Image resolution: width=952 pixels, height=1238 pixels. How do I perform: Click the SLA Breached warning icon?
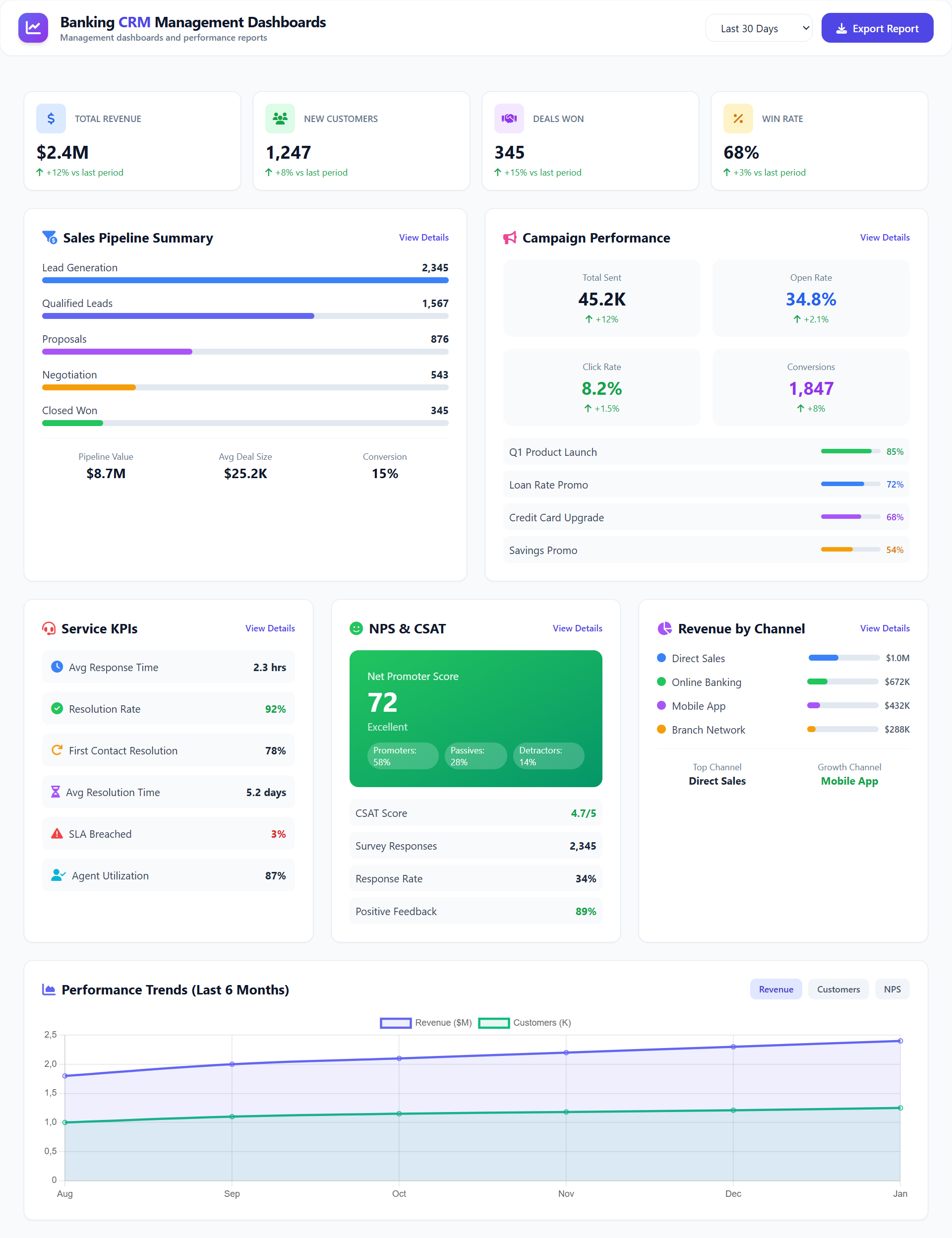57,833
